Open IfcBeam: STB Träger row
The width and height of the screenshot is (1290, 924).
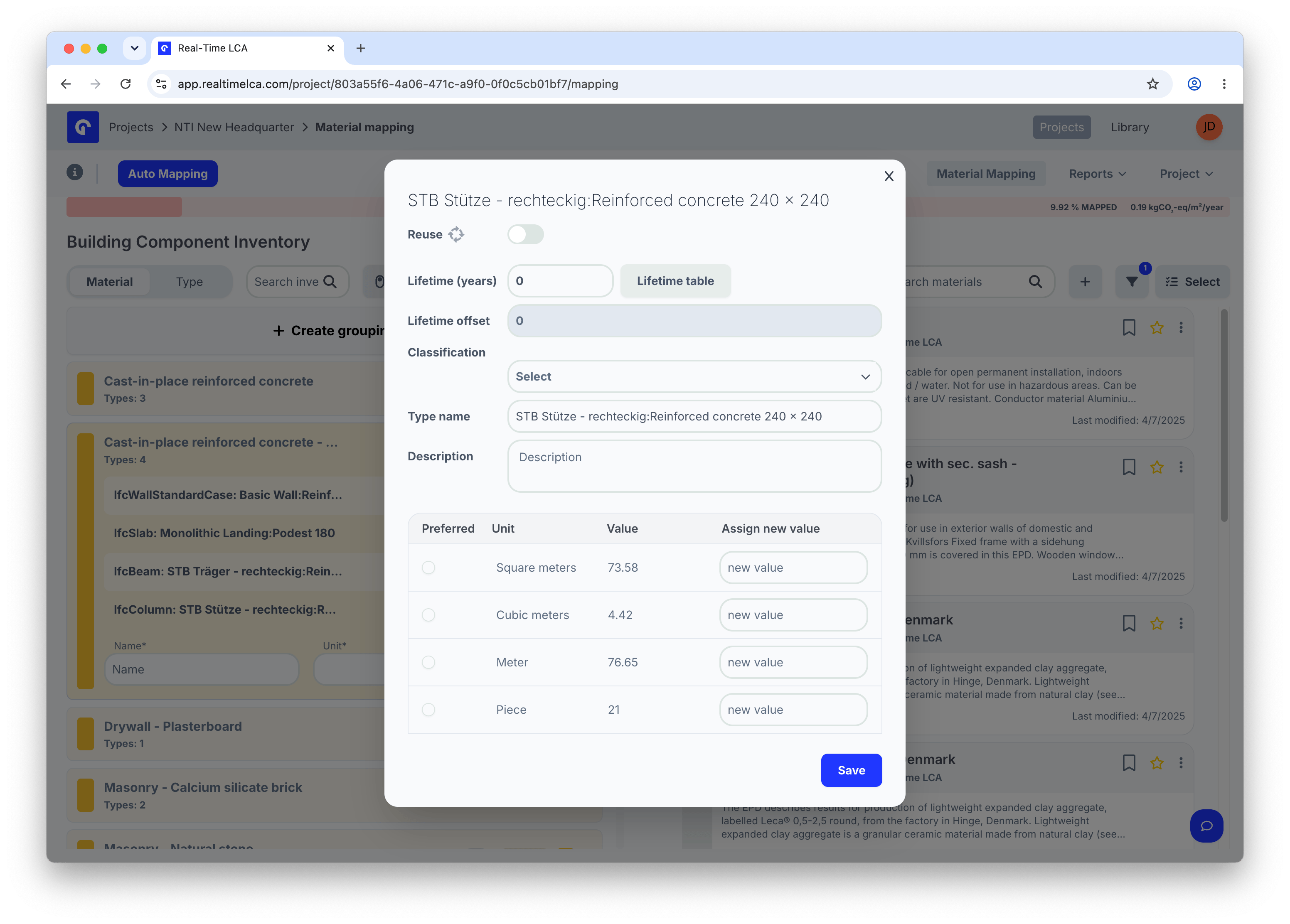(x=245, y=571)
